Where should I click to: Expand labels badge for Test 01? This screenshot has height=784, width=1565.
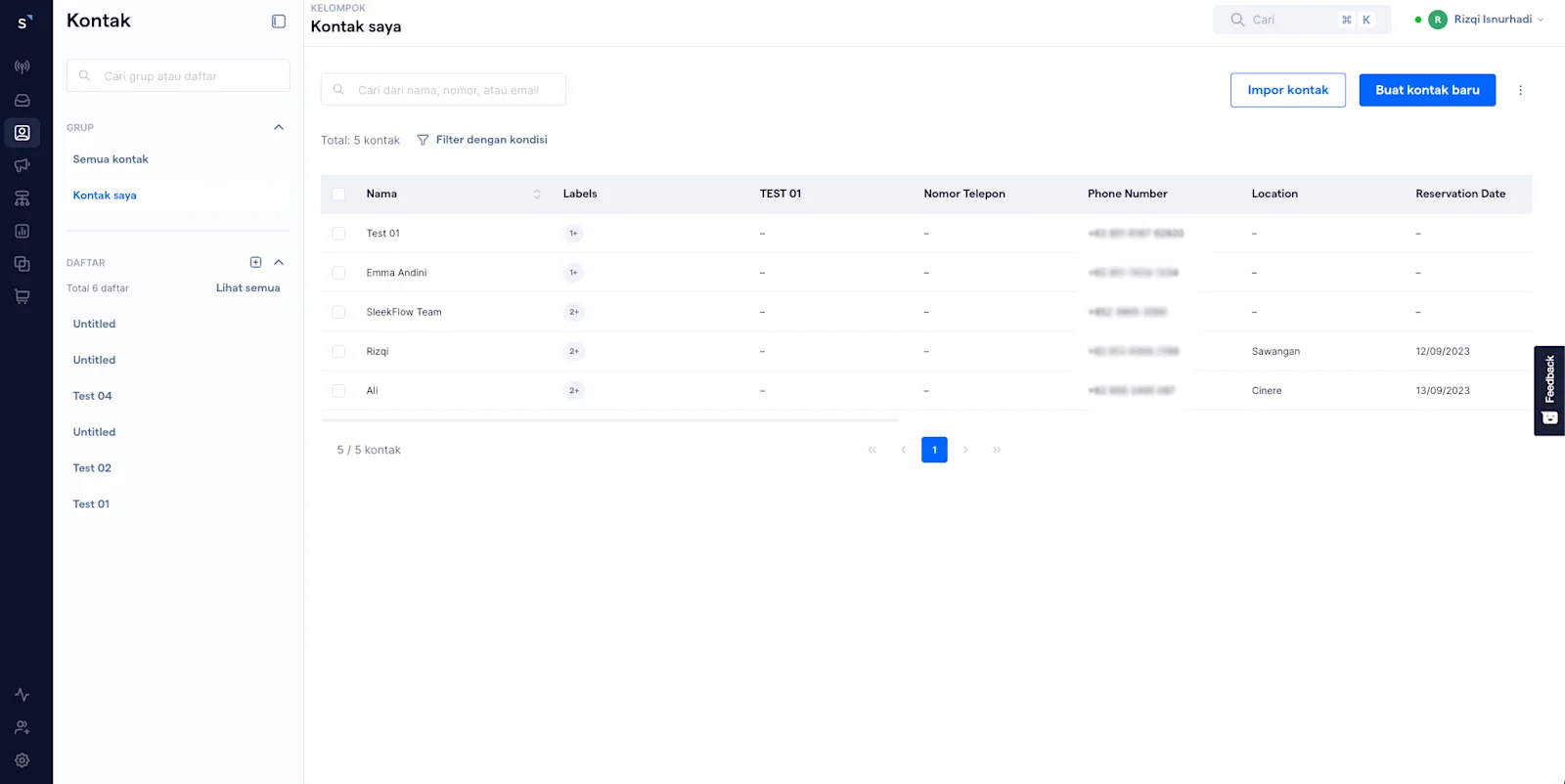(574, 234)
